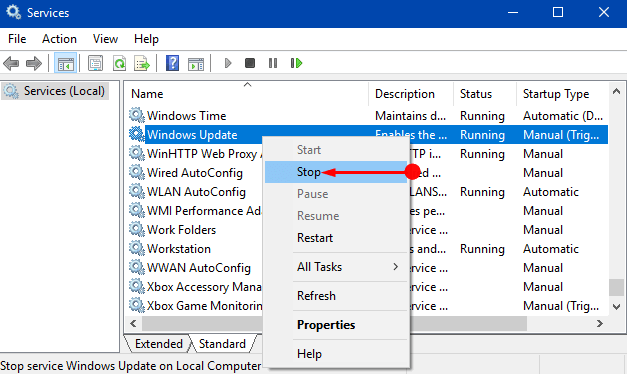Click the Windows Update service gear icon

tap(137, 134)
